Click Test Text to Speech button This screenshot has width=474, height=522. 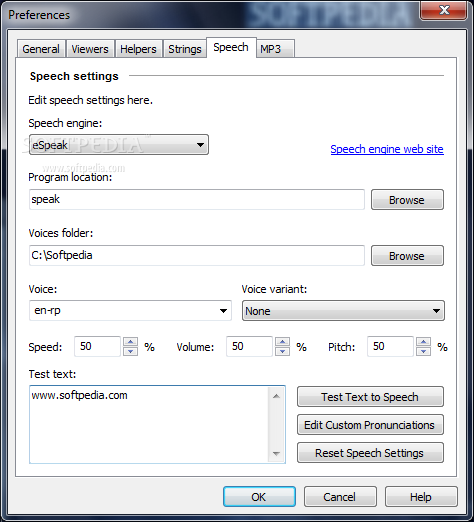[370, 397]
